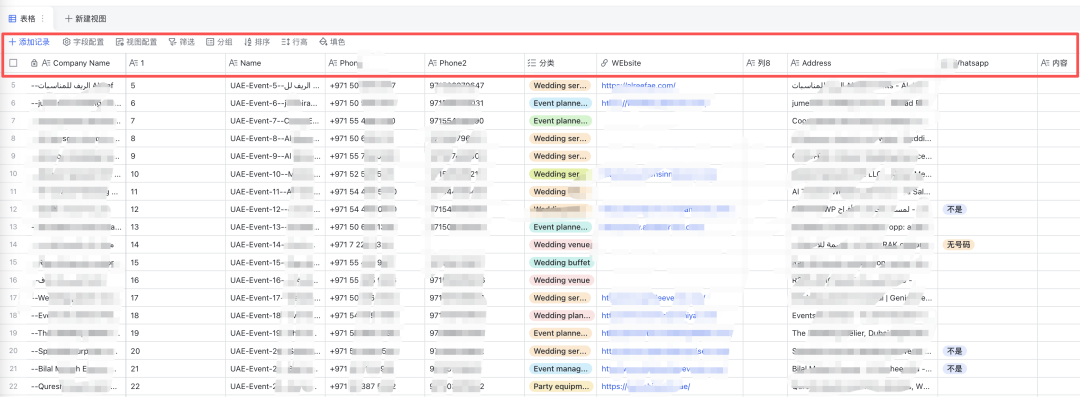Select the Name column header
This screenshot has width=1080, height=397.
pos(276,63)
